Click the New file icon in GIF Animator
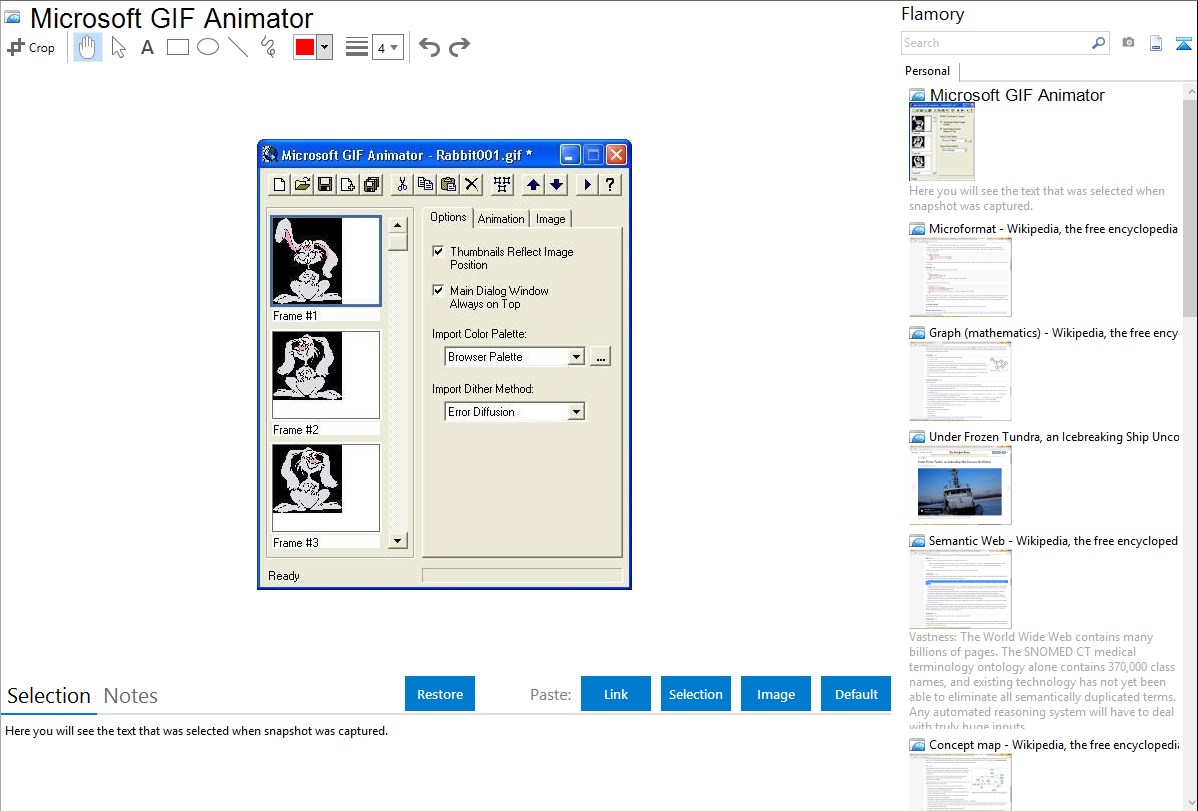1198x811 pixels. pyautogui.click(x=280, y=184)
